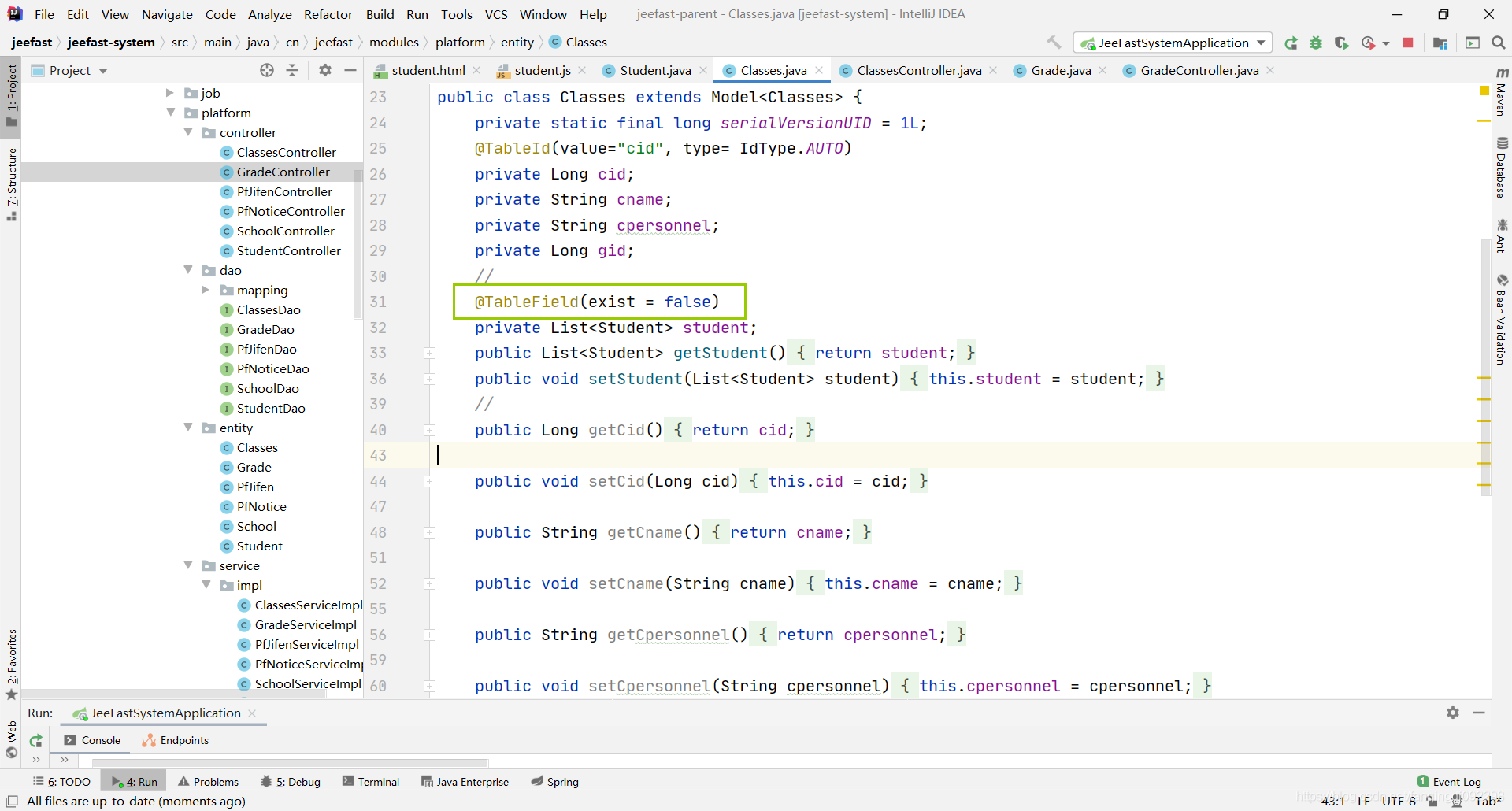Start debugging with the bug icon
The image size is (1512, 811).
(x=1316, y=43)
